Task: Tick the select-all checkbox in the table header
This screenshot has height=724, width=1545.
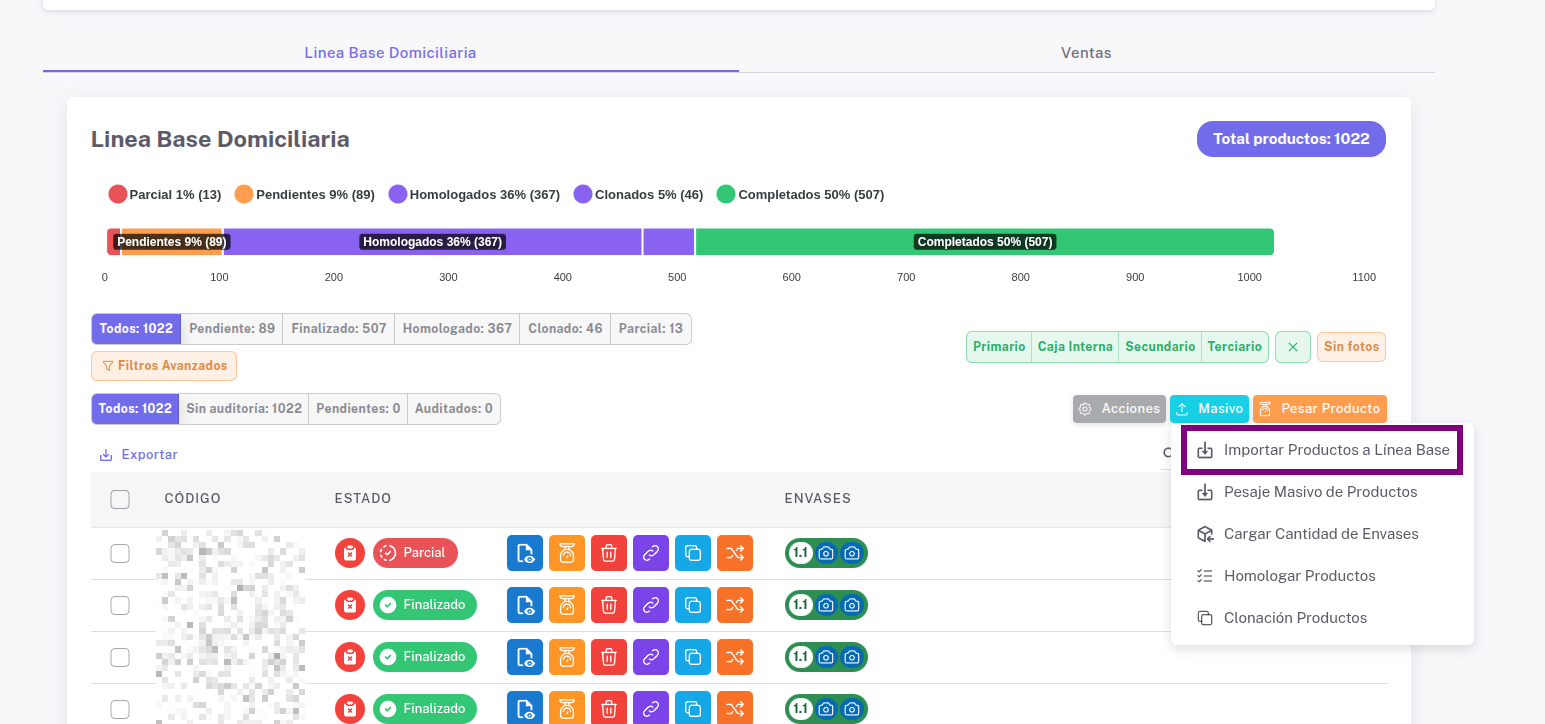Action: point(120,499)
